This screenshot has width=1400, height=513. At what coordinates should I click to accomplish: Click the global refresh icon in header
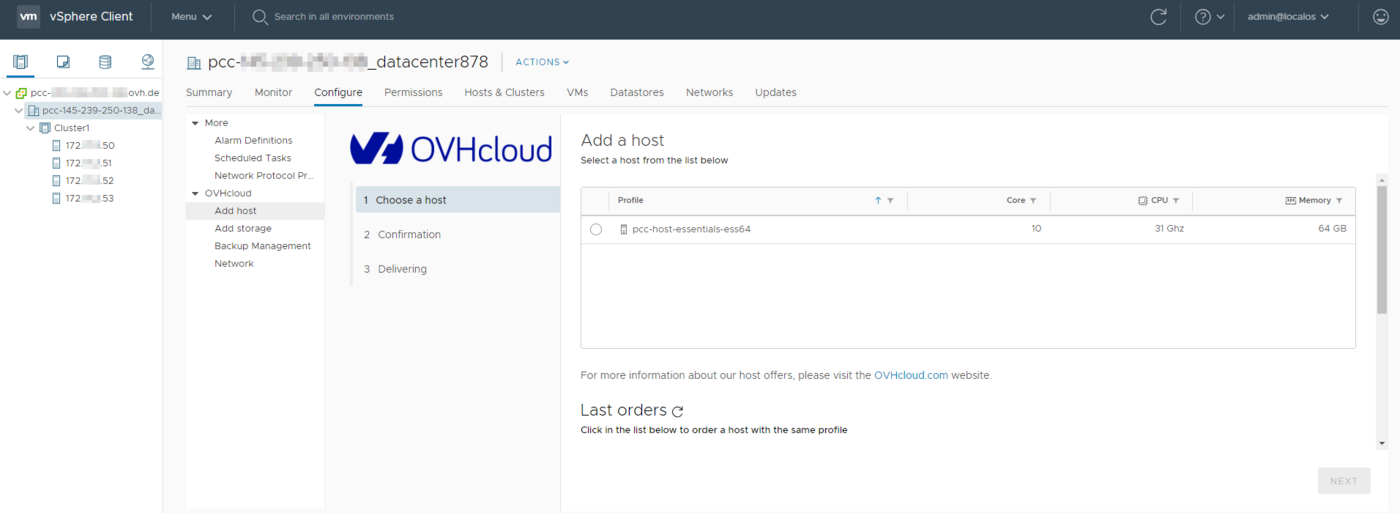[x=1158, y=17]
